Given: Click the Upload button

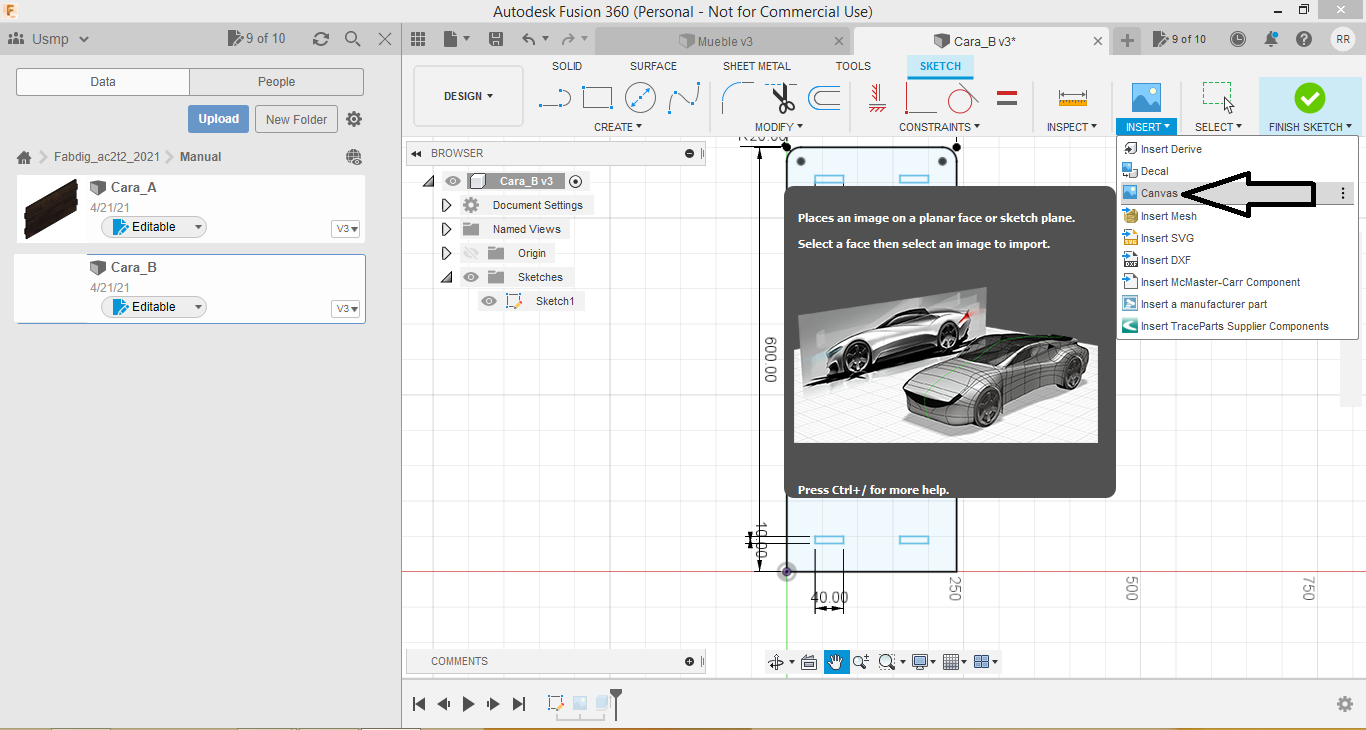Looking at the screenshot, I should (218, 119).
